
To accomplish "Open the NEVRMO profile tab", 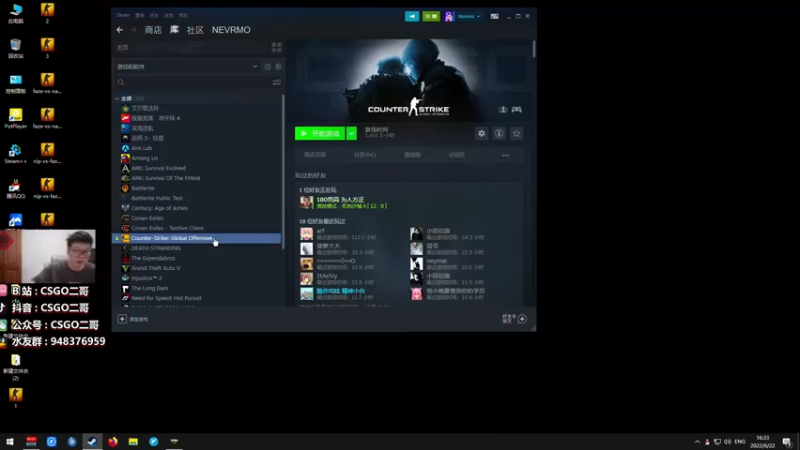I will click(x=231, y=30).
